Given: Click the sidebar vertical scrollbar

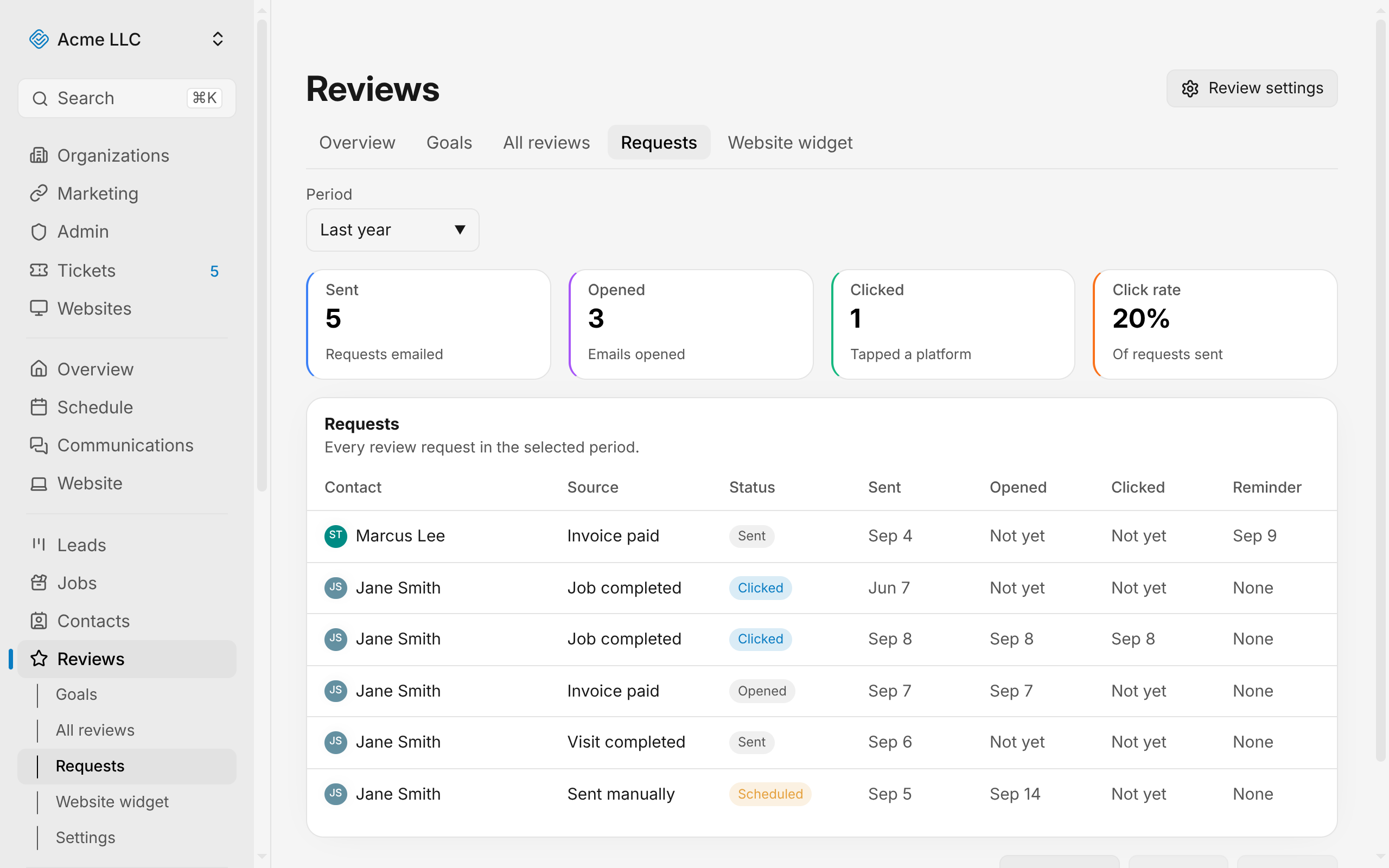Looking at the screenshot, I should [x=262, y=256].
